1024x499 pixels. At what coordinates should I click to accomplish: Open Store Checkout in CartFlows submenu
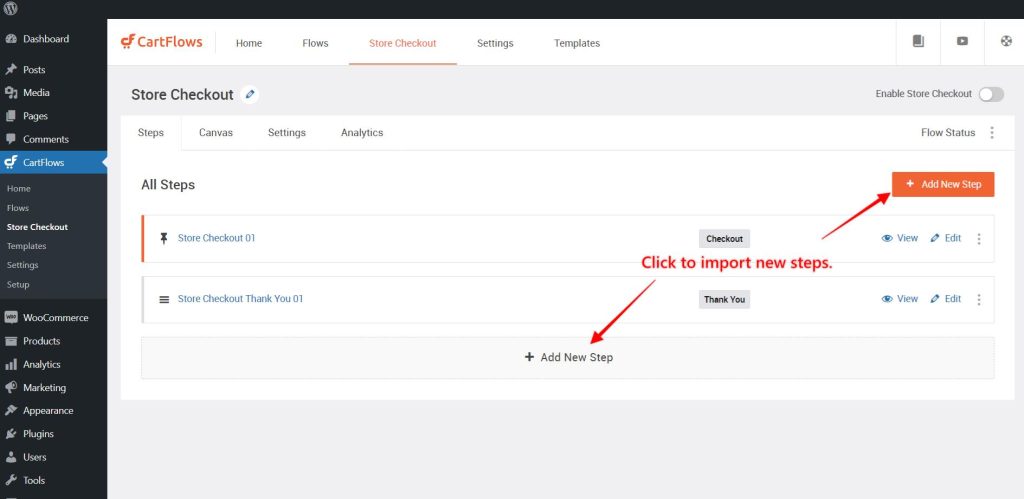37,227
